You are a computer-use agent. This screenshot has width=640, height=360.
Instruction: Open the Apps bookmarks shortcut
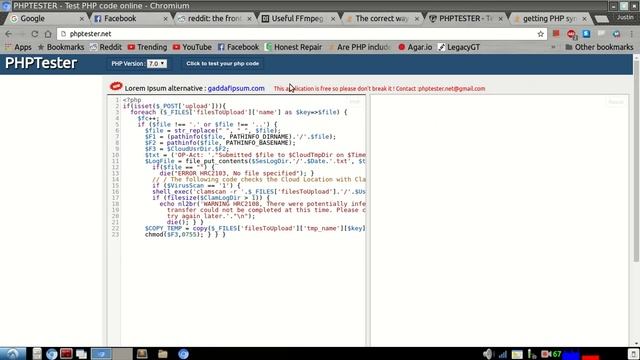tap(18, 47)
